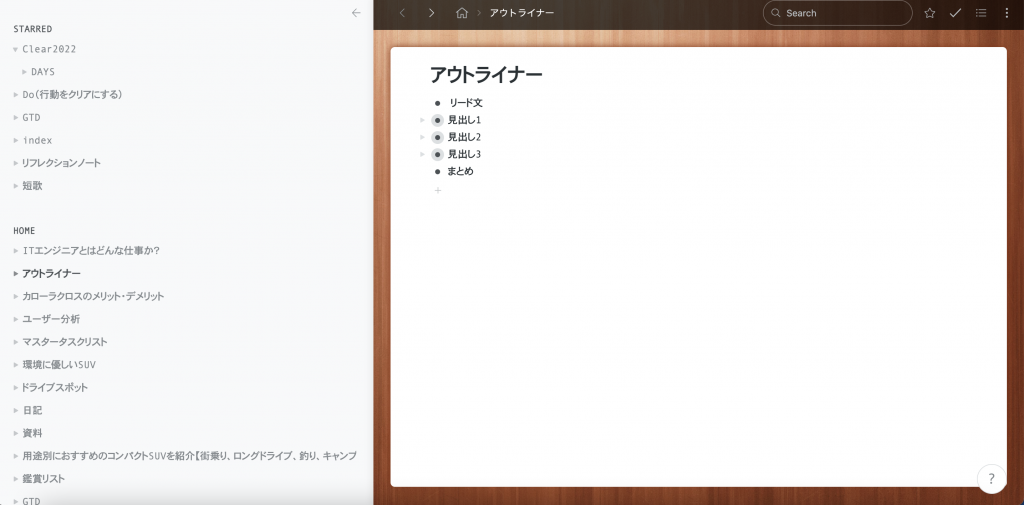Go forward with the forward chevron

431,13
